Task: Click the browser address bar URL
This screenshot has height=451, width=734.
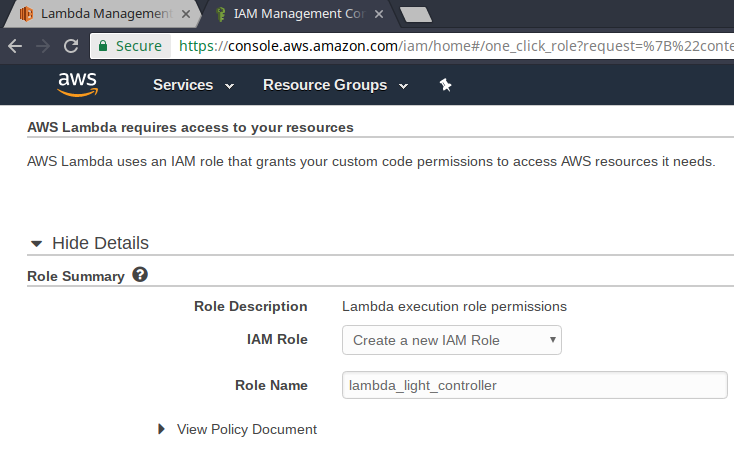Action: (456, 46)
